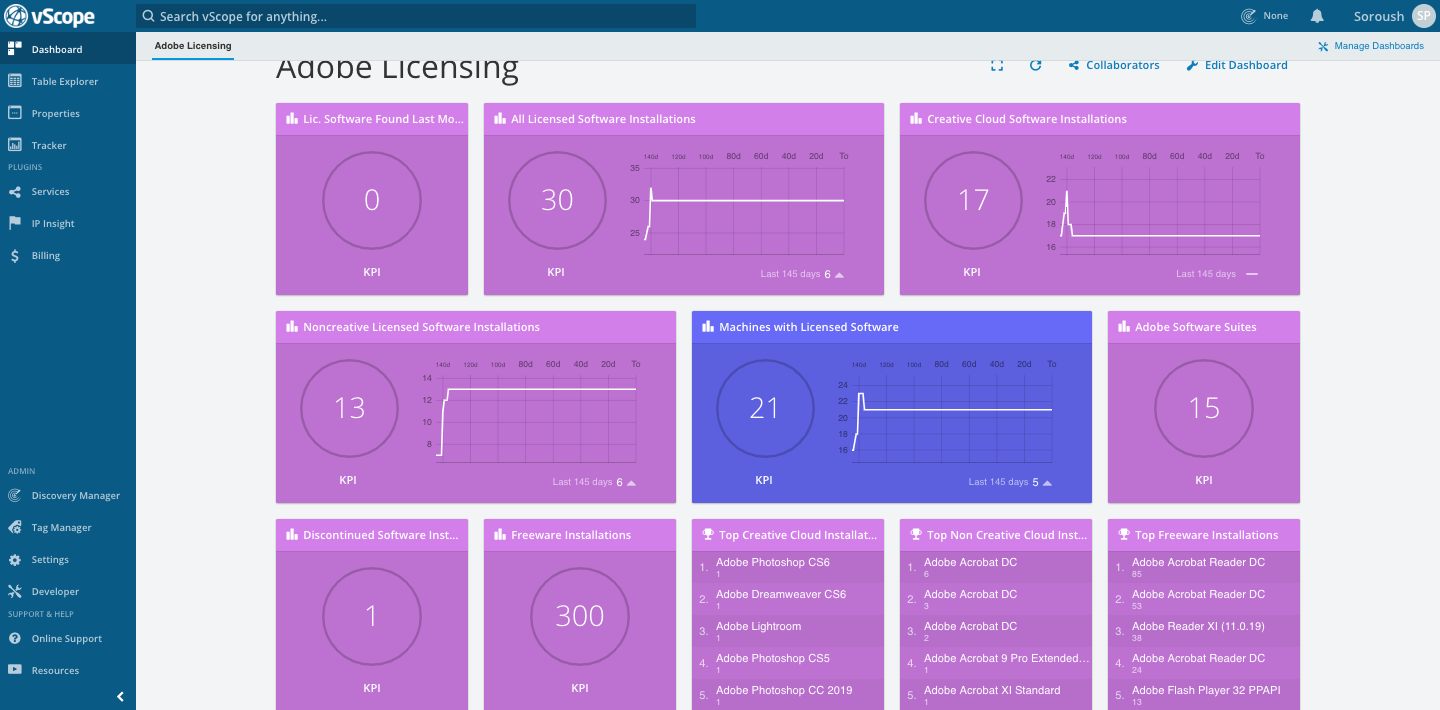Click the chart icon of Machines with Licensed Software
1440x710 pixels.
click(708, 327)
